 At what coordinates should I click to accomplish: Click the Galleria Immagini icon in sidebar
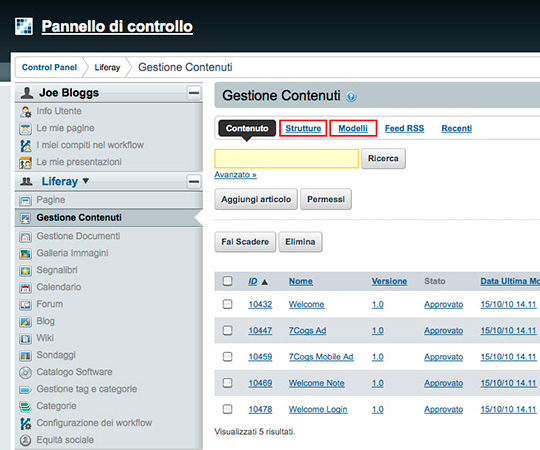pos(25,254)
